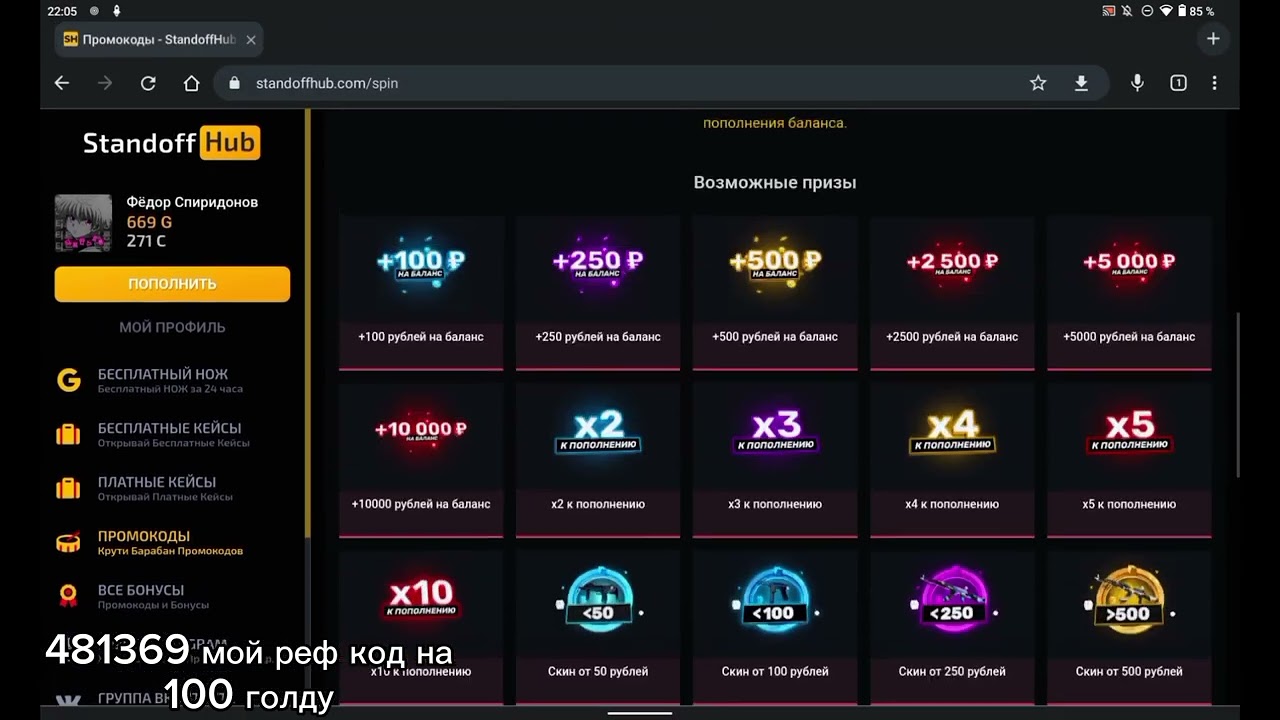Open ПЛАТНЫЕ КЕЙСЫ menu item
This screenshot has height=720, width=1280.
[x=165, y=488]
